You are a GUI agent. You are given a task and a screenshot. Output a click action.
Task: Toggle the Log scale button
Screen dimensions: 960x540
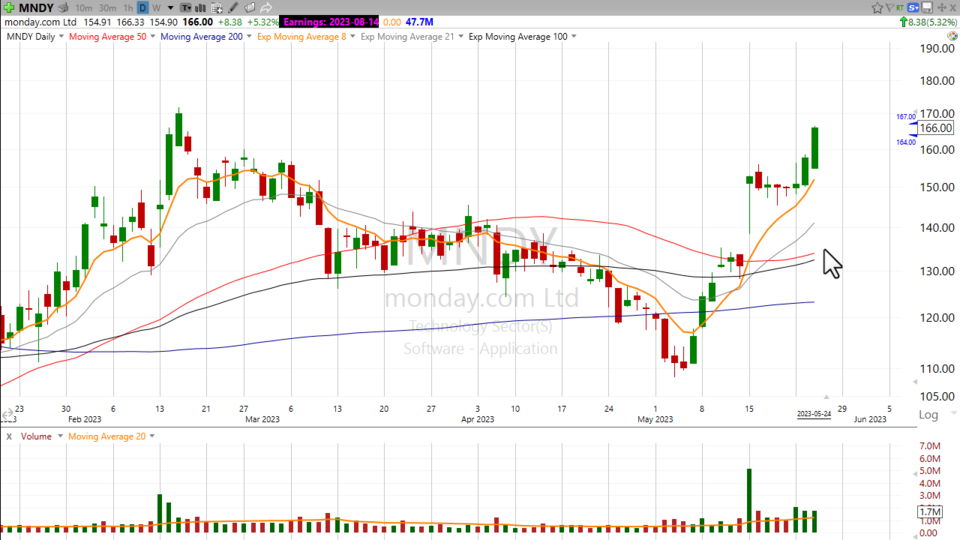pyautogui.click(x=928, y=415)
